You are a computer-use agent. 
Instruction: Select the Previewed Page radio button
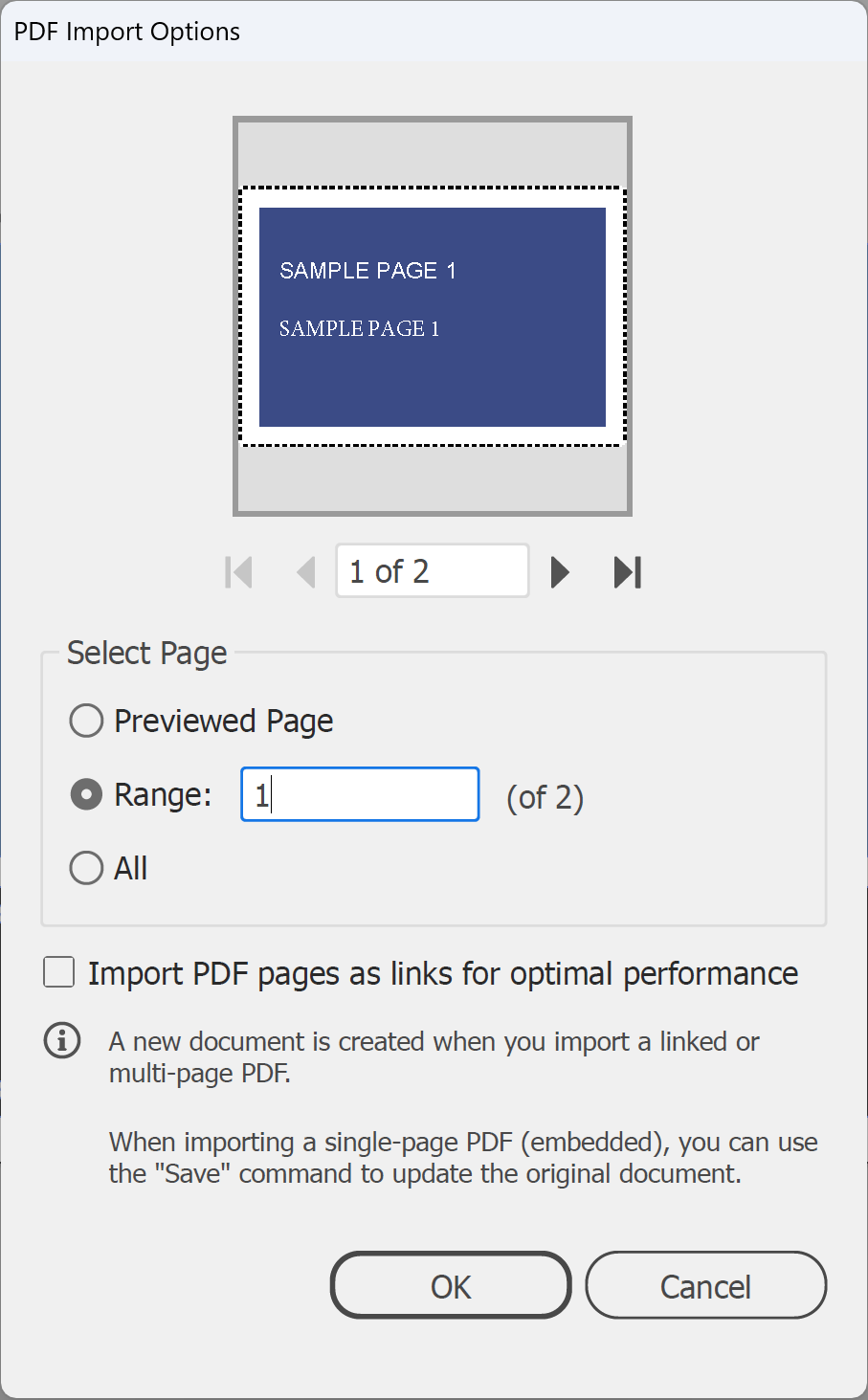pos(86,721)
